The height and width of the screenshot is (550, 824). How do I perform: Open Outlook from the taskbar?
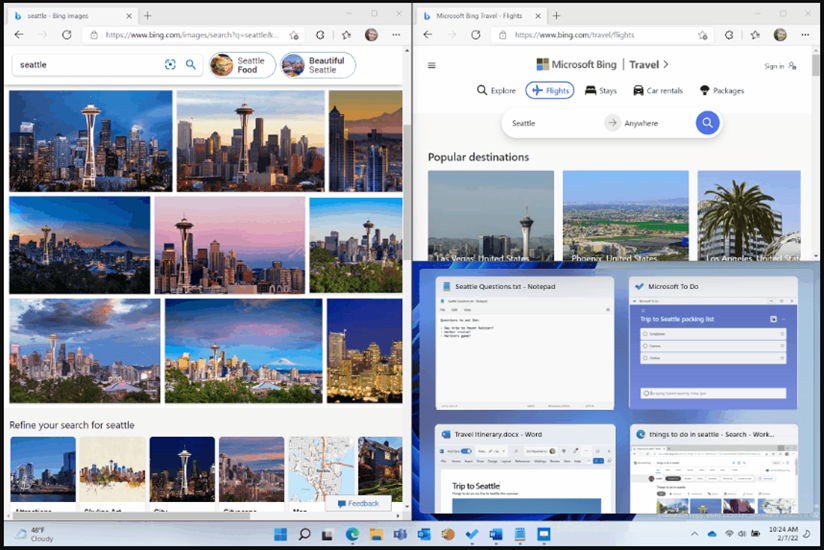tap(424, 535)
